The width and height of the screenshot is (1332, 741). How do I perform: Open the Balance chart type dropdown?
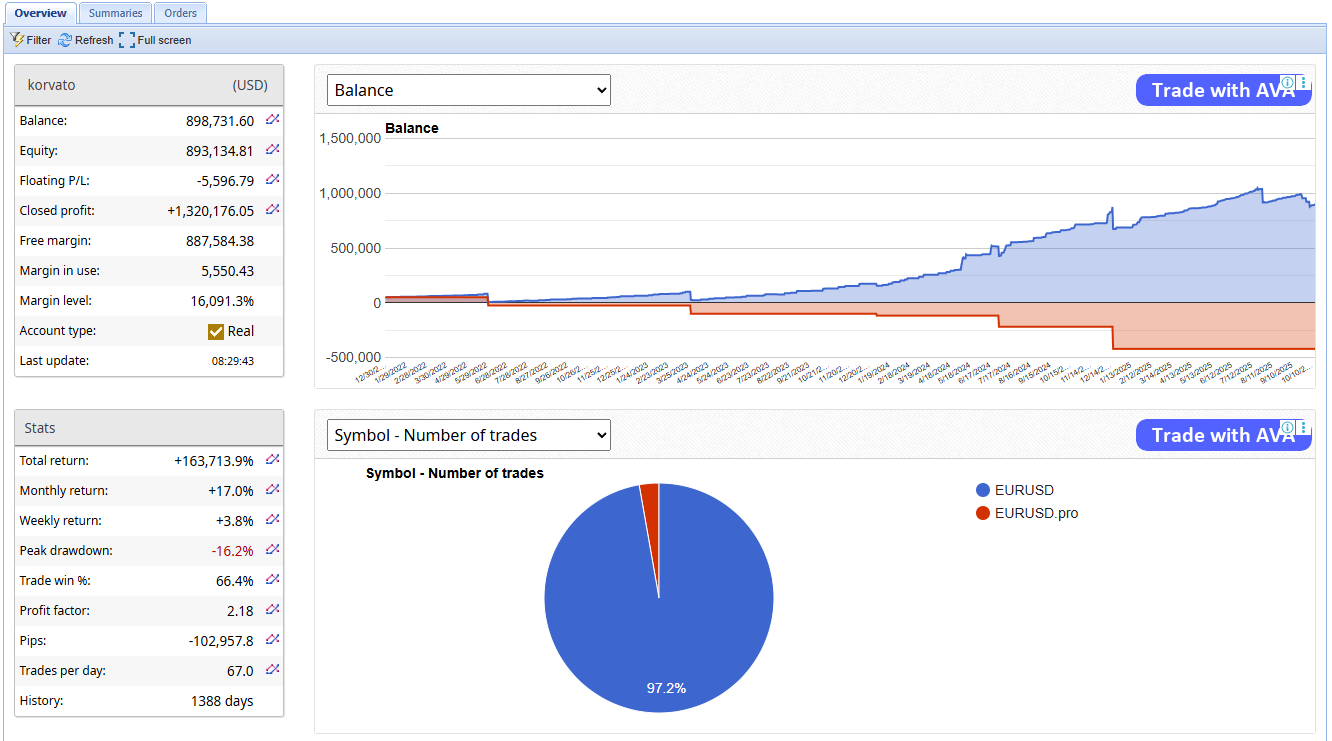(x=469, y=90)
